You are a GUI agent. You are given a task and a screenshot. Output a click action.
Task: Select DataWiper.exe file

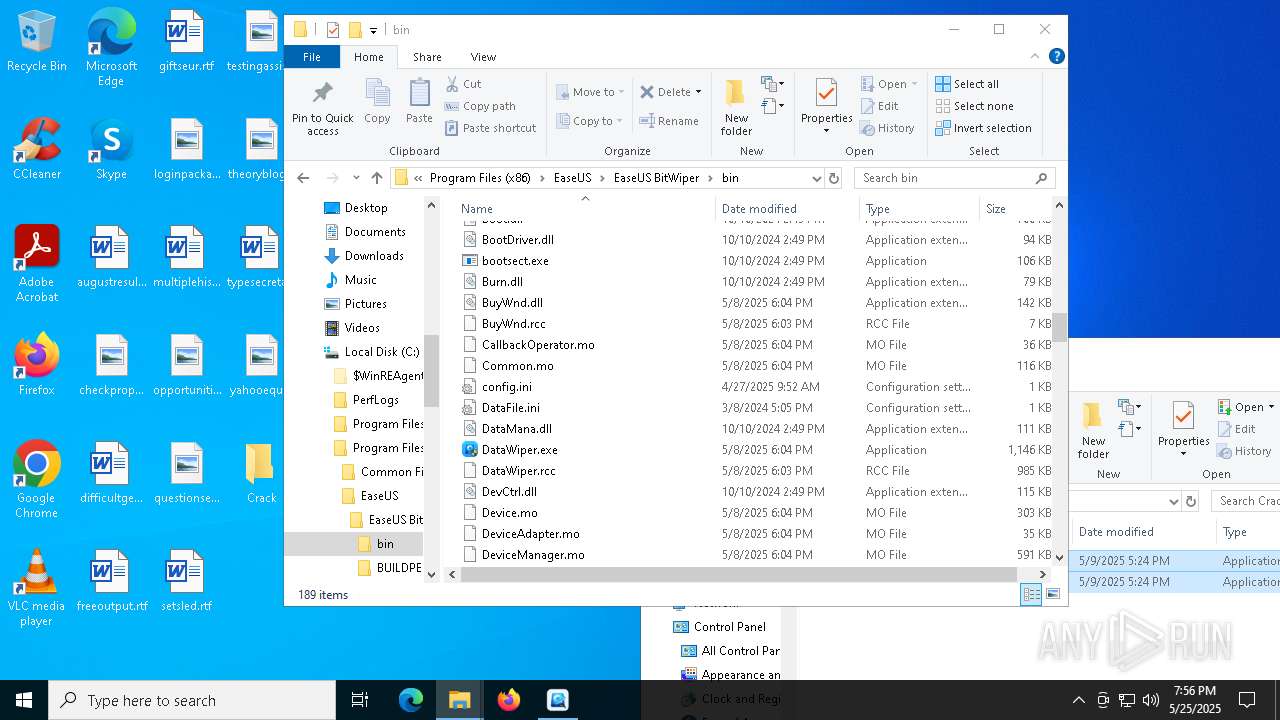point(520,450)
